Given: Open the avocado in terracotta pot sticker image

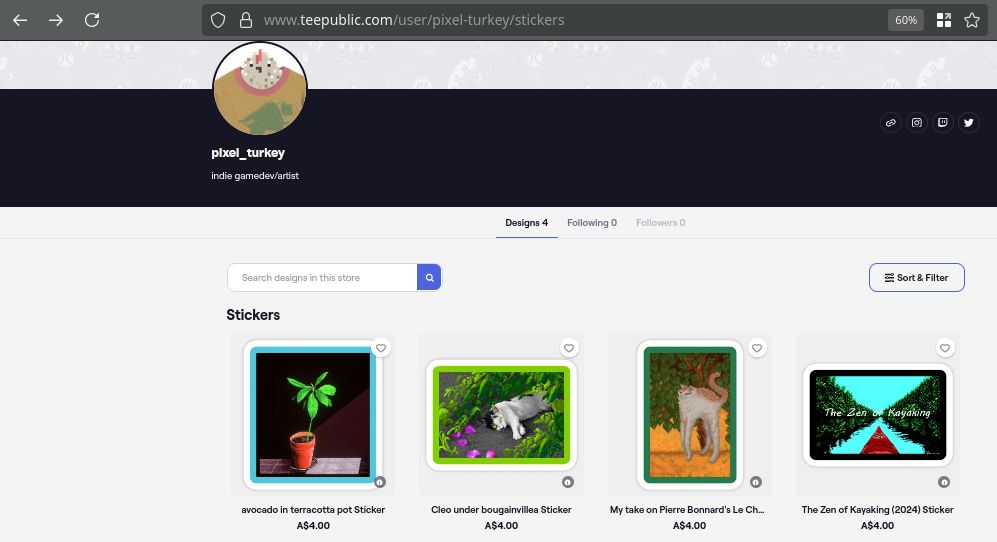Looking at the screenshot, I should click(x=312, y=415).
